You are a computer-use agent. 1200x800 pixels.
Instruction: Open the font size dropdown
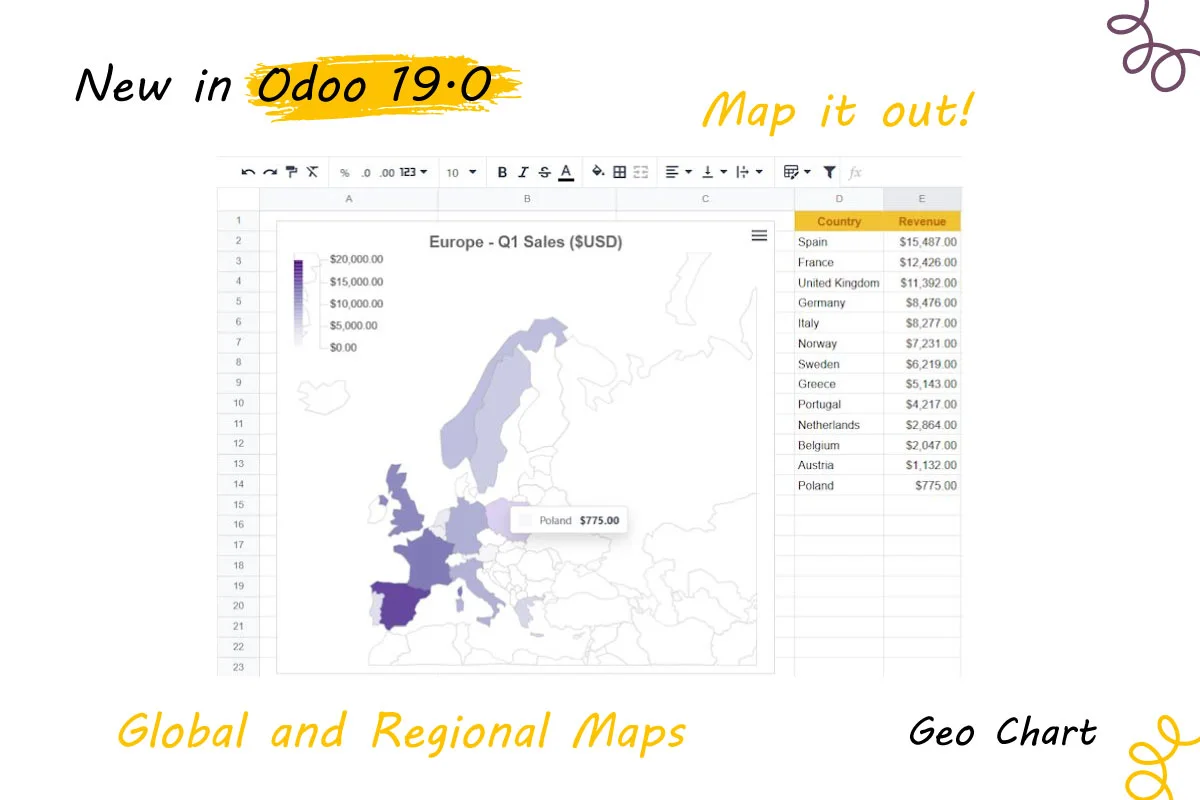coord(461,173)
